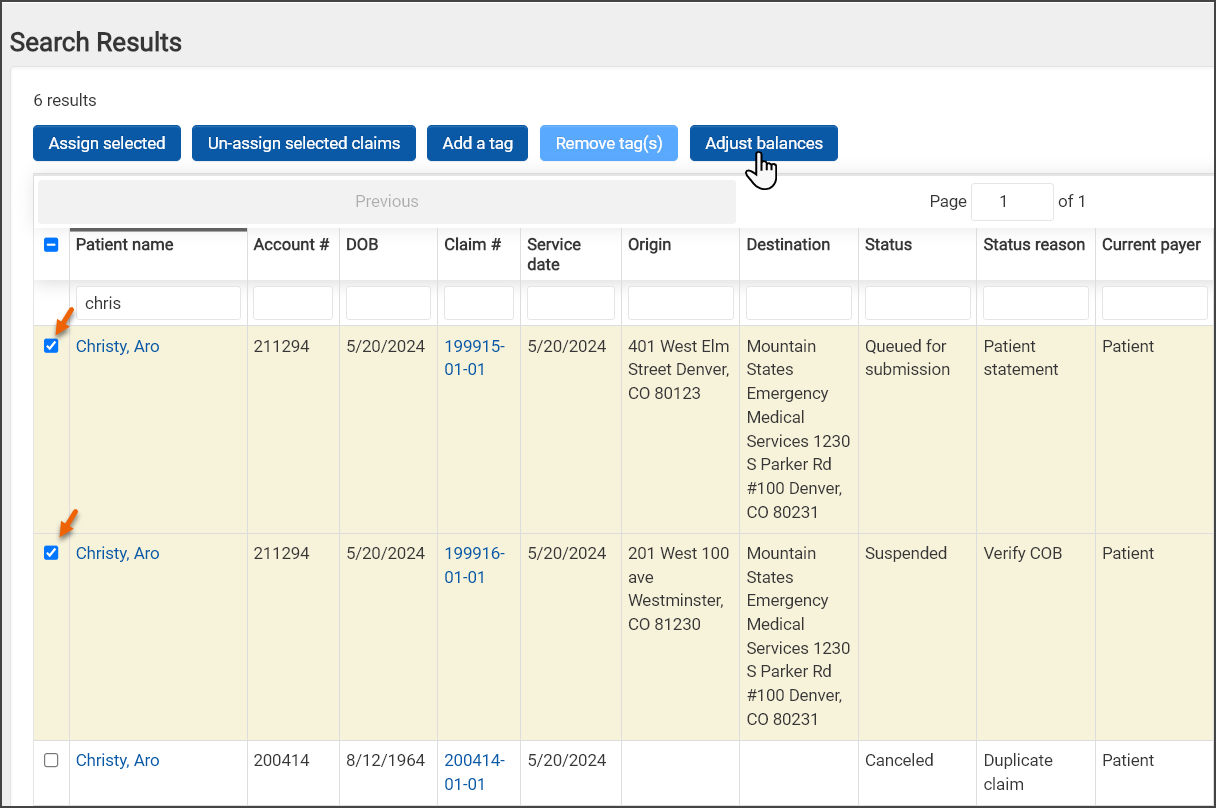Click the Status reason filter field
Screen dimensions: 1216x808
pos(1035,303)
